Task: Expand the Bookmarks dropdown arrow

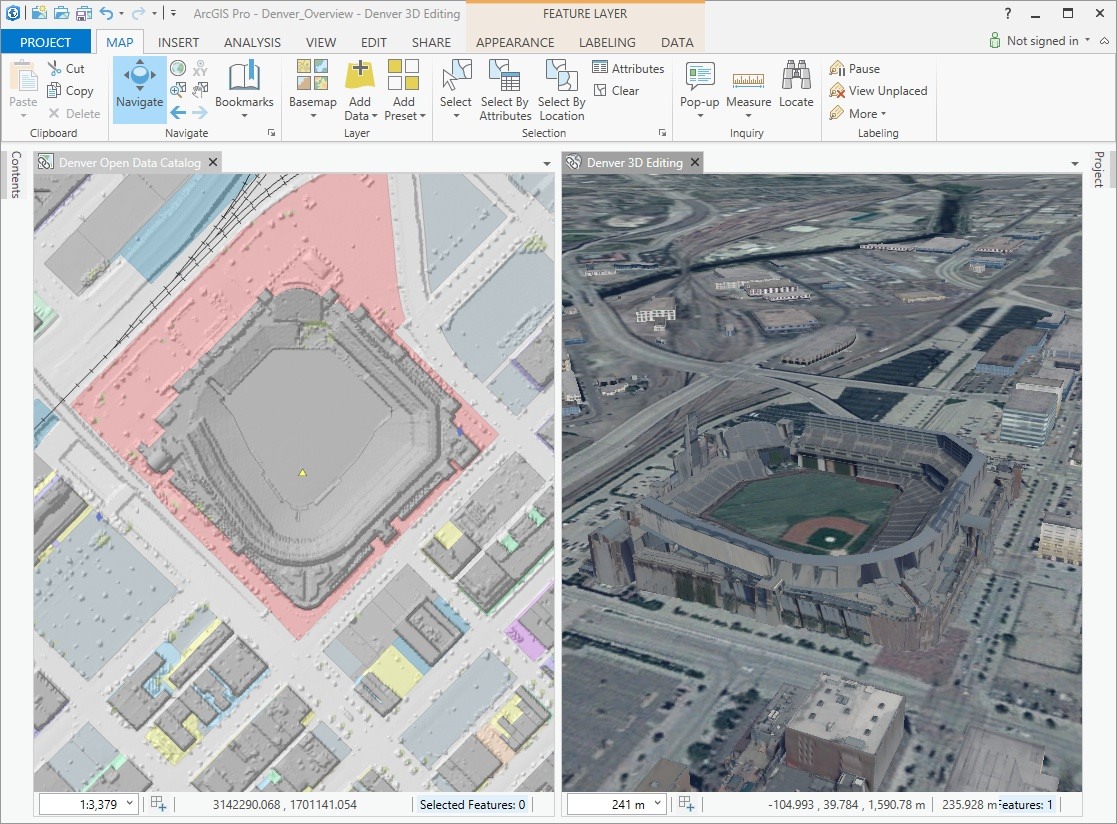Action: pyautogui.click(x=244, y=115)
